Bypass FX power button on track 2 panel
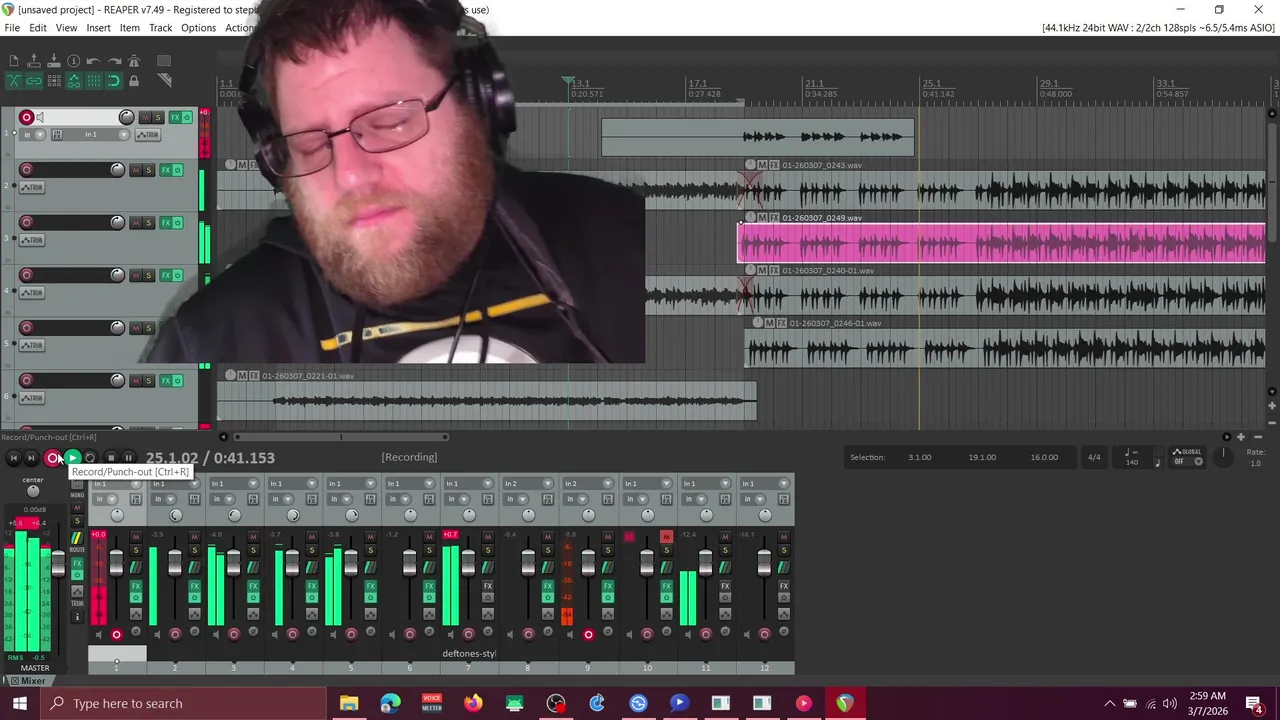This screenshot has width=1280, height=720. coord(178,170)
